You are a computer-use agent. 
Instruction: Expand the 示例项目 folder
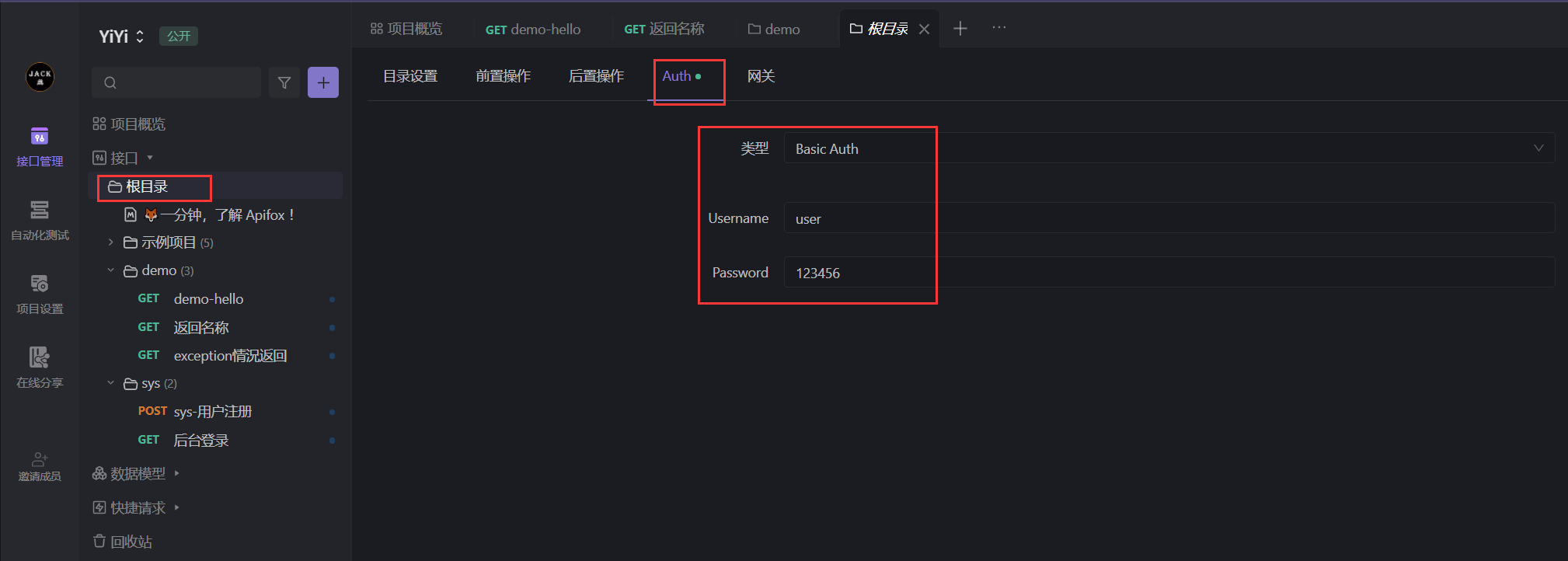click(111, 242)
